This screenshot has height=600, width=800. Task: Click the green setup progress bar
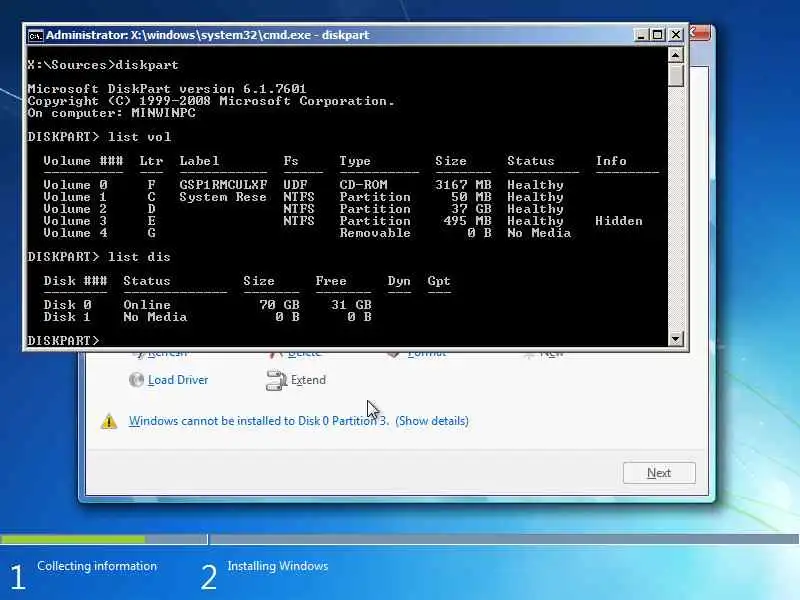(x=72, y=539)
